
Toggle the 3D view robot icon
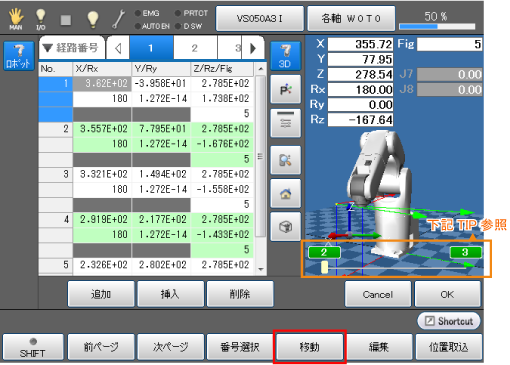tap(285, 56)
